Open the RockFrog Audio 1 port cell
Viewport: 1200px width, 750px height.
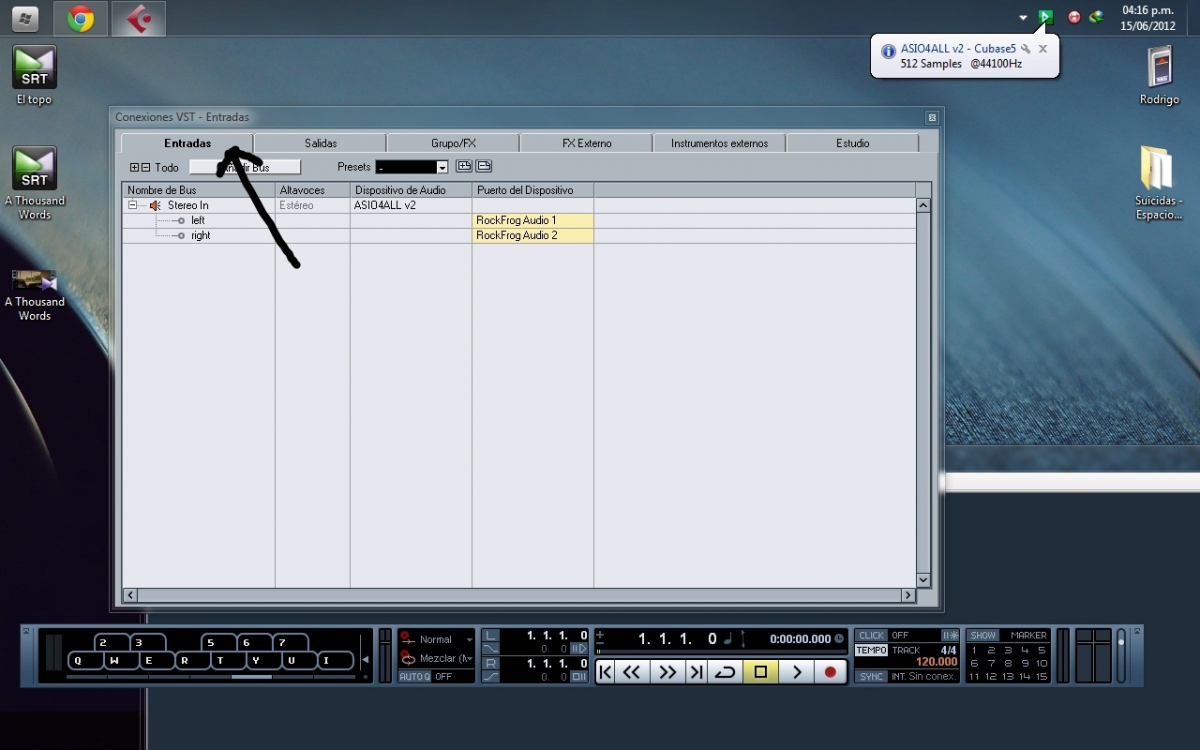click(533, 220)
